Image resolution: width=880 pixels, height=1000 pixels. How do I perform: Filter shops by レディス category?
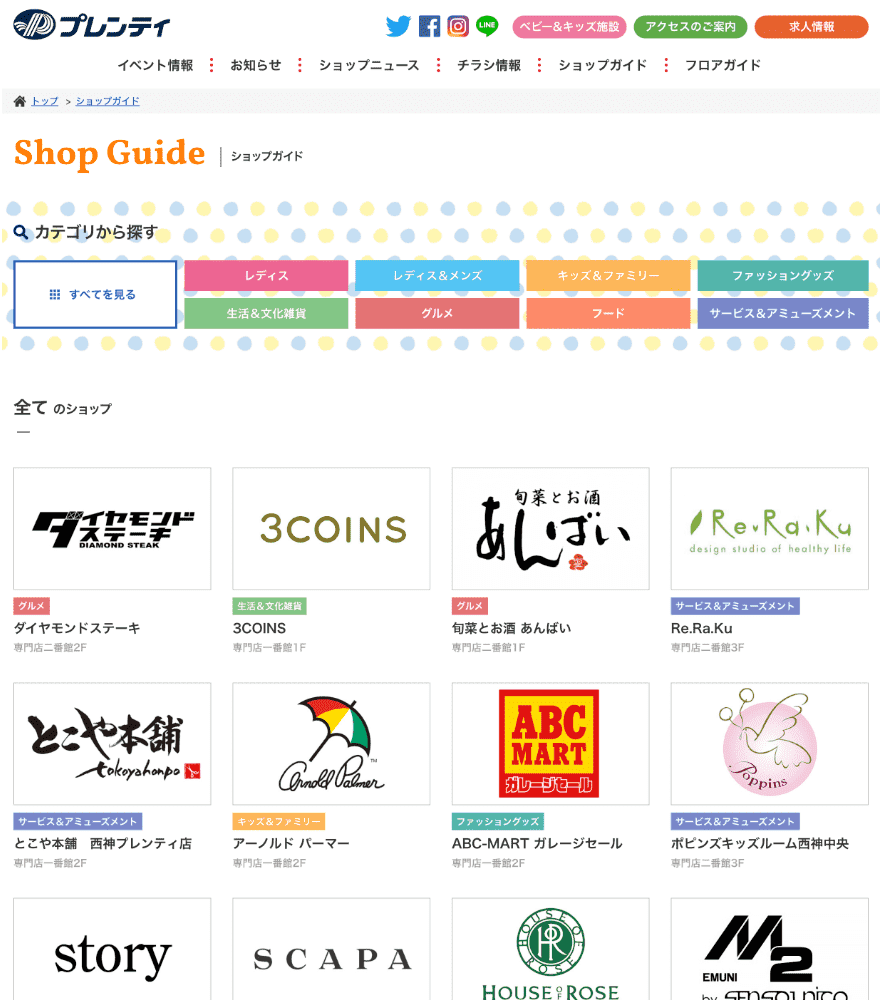pos(267,276)
